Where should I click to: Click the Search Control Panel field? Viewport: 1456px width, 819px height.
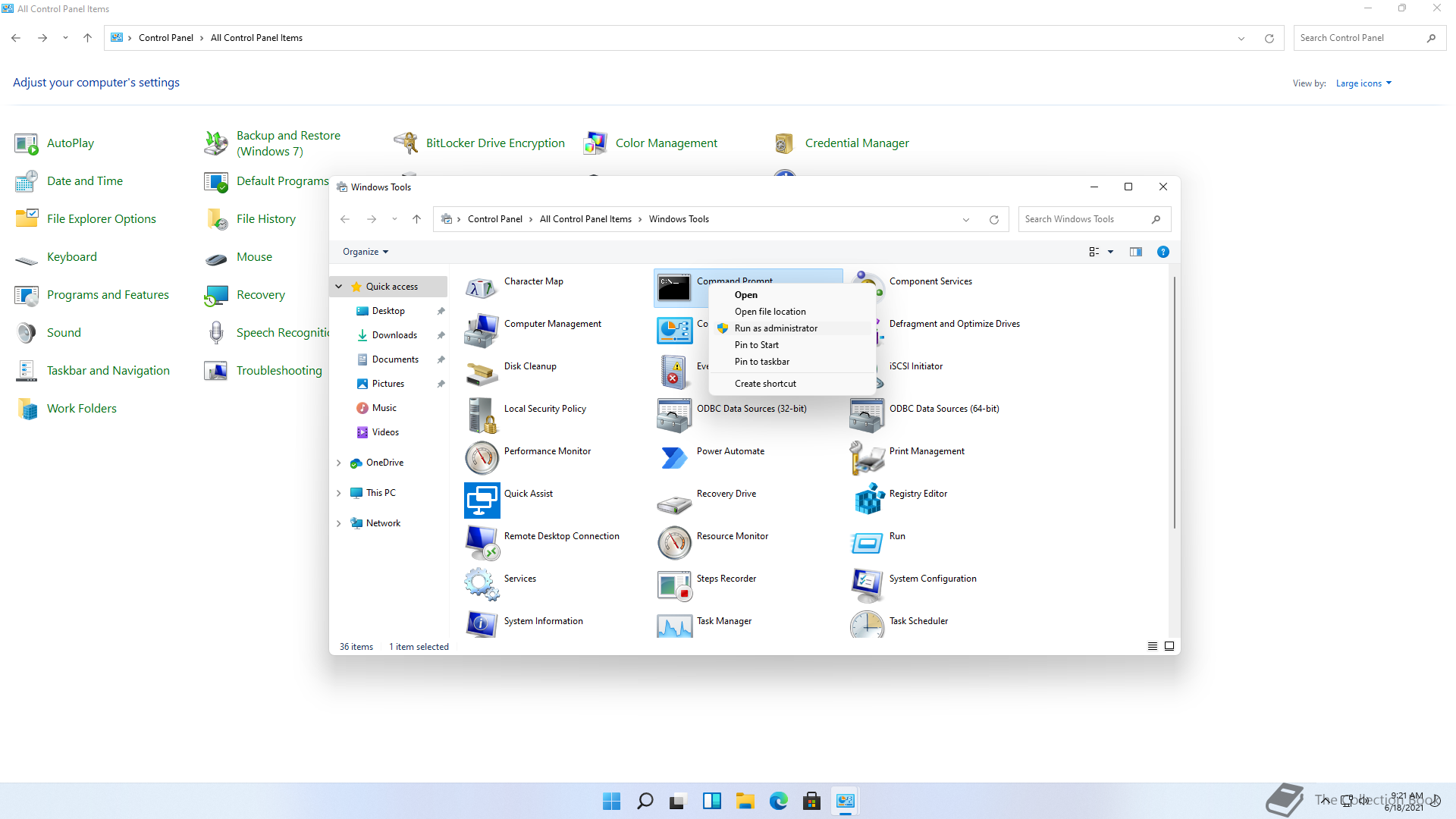(1370, 38)
